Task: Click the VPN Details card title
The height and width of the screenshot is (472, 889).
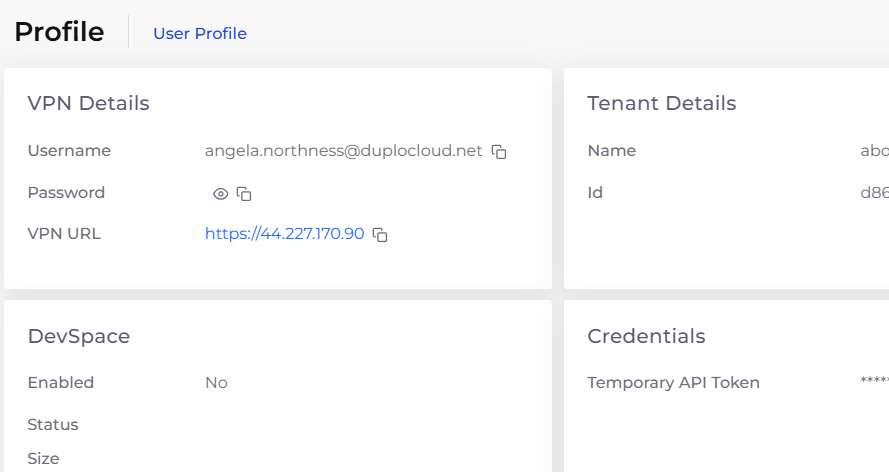Action: pyautogui.click(x=88, y=103)
